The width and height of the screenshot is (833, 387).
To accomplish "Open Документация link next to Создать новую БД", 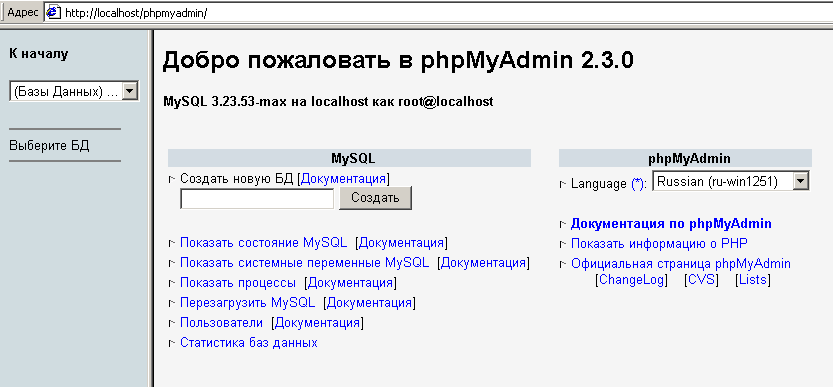I will pos(343,179).
